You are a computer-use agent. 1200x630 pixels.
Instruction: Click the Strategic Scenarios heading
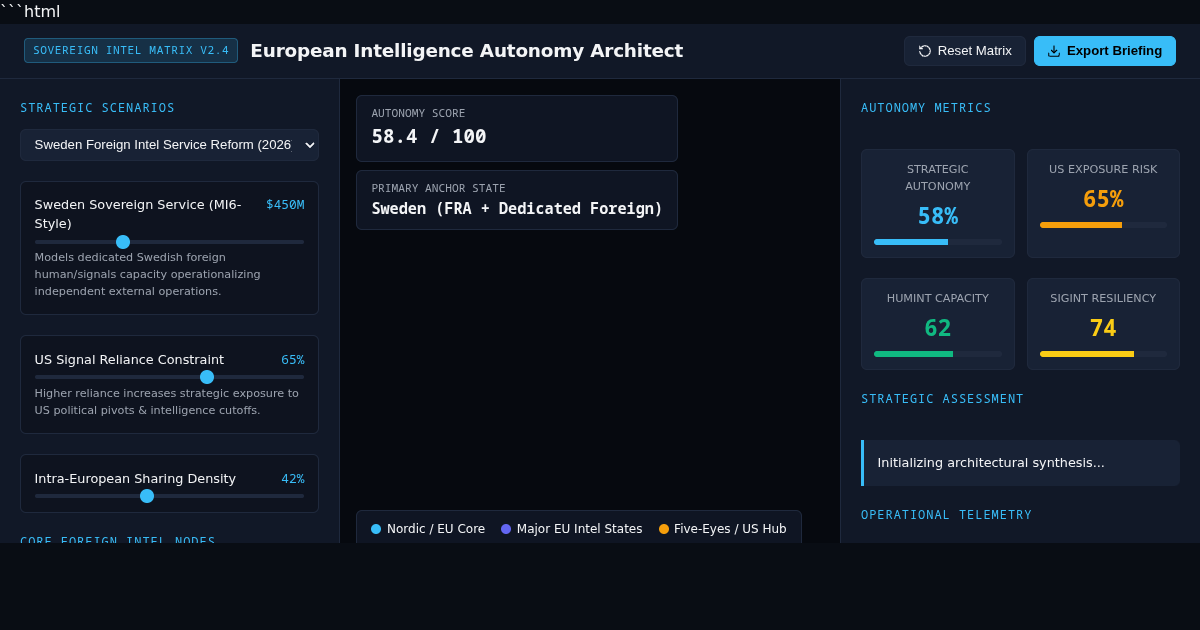tap(98, 108)
